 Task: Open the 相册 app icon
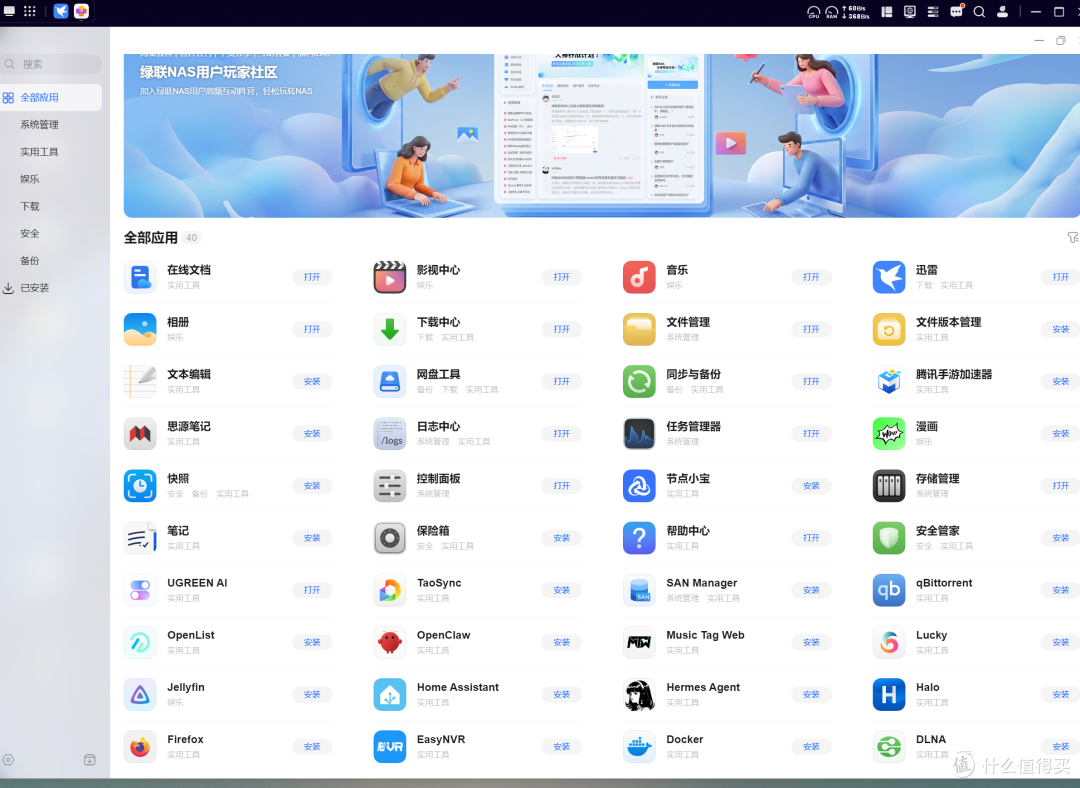(x=141, y=329)
